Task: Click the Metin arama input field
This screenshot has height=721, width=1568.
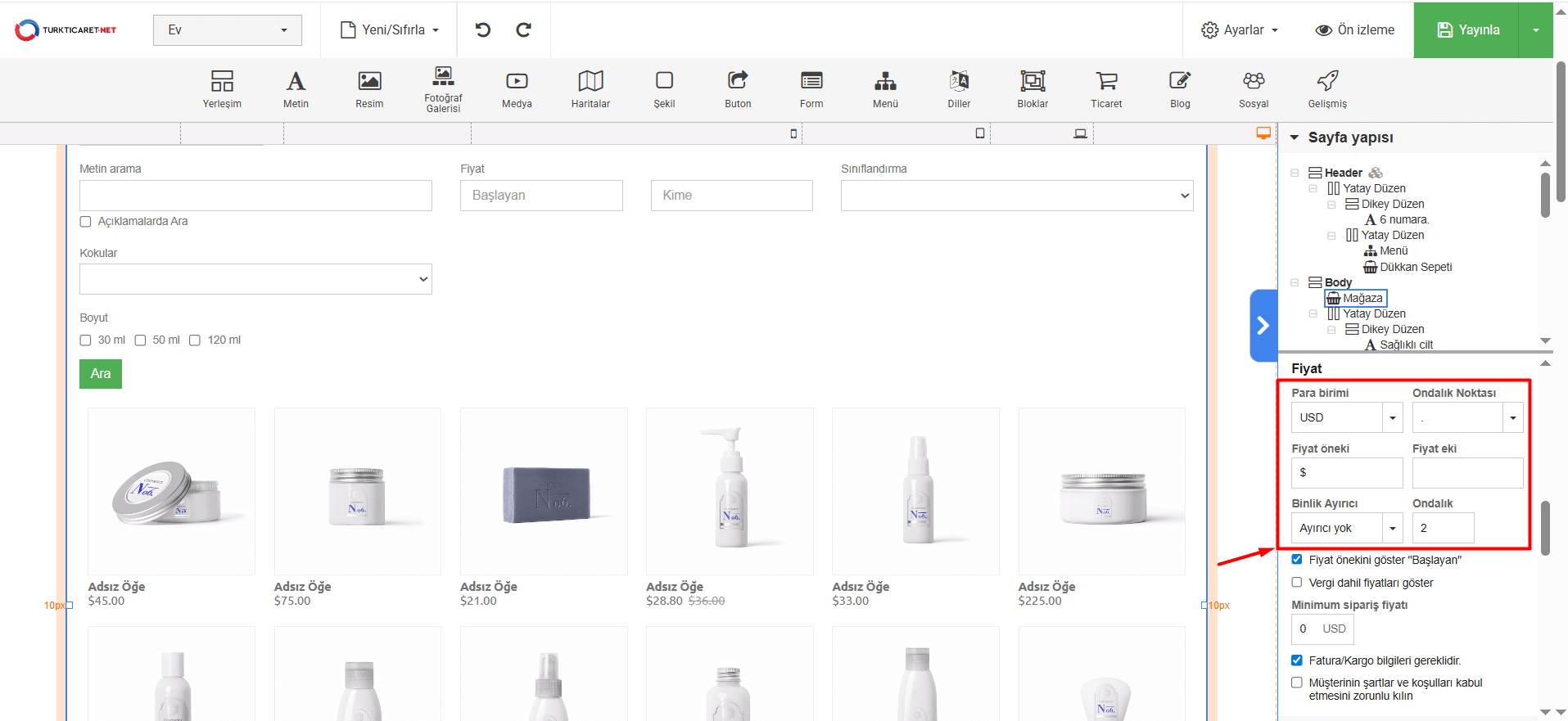Action: coord(255,196)
